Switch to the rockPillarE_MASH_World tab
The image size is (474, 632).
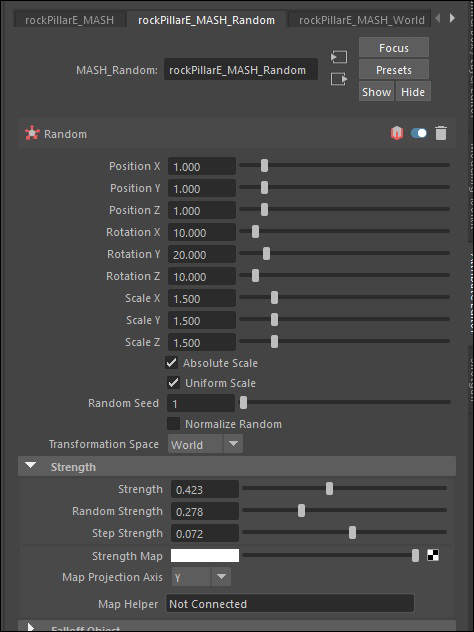pos(361,20)
